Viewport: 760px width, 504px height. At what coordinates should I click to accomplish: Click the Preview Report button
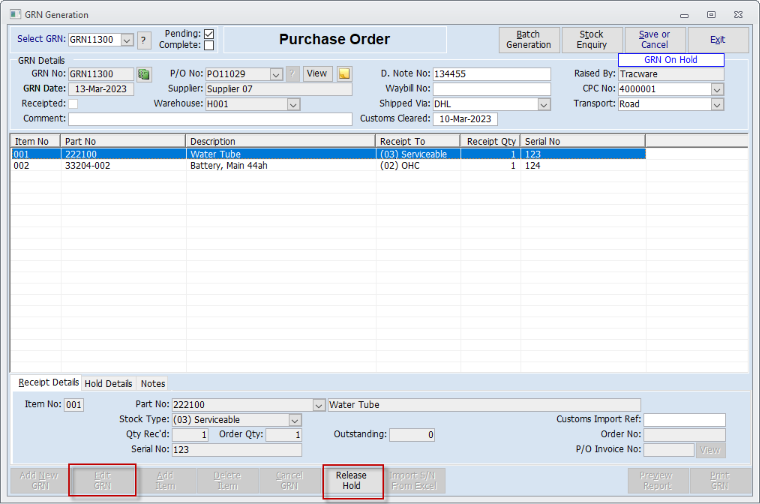click(657, 481)
